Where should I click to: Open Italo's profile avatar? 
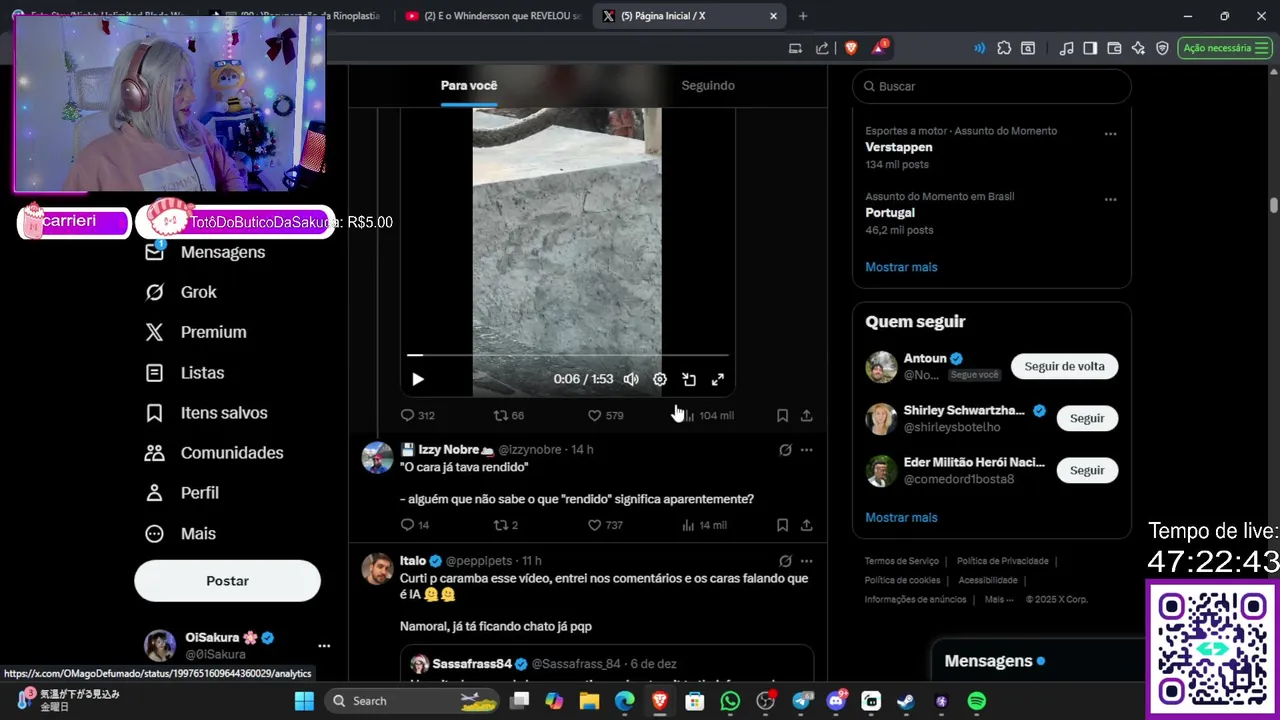coord(378,569)
